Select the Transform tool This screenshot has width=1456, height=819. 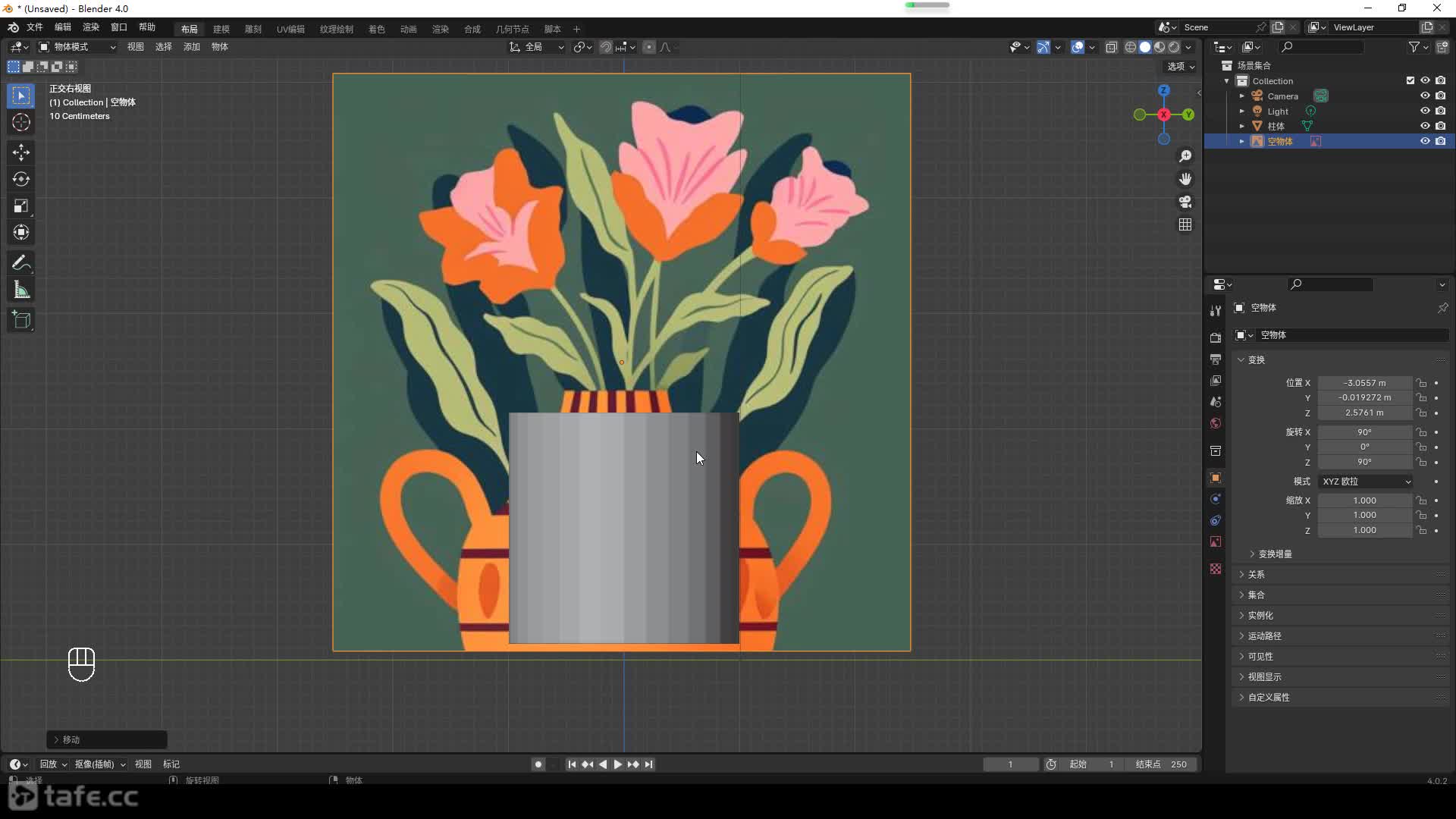click(x=21, y=232)
